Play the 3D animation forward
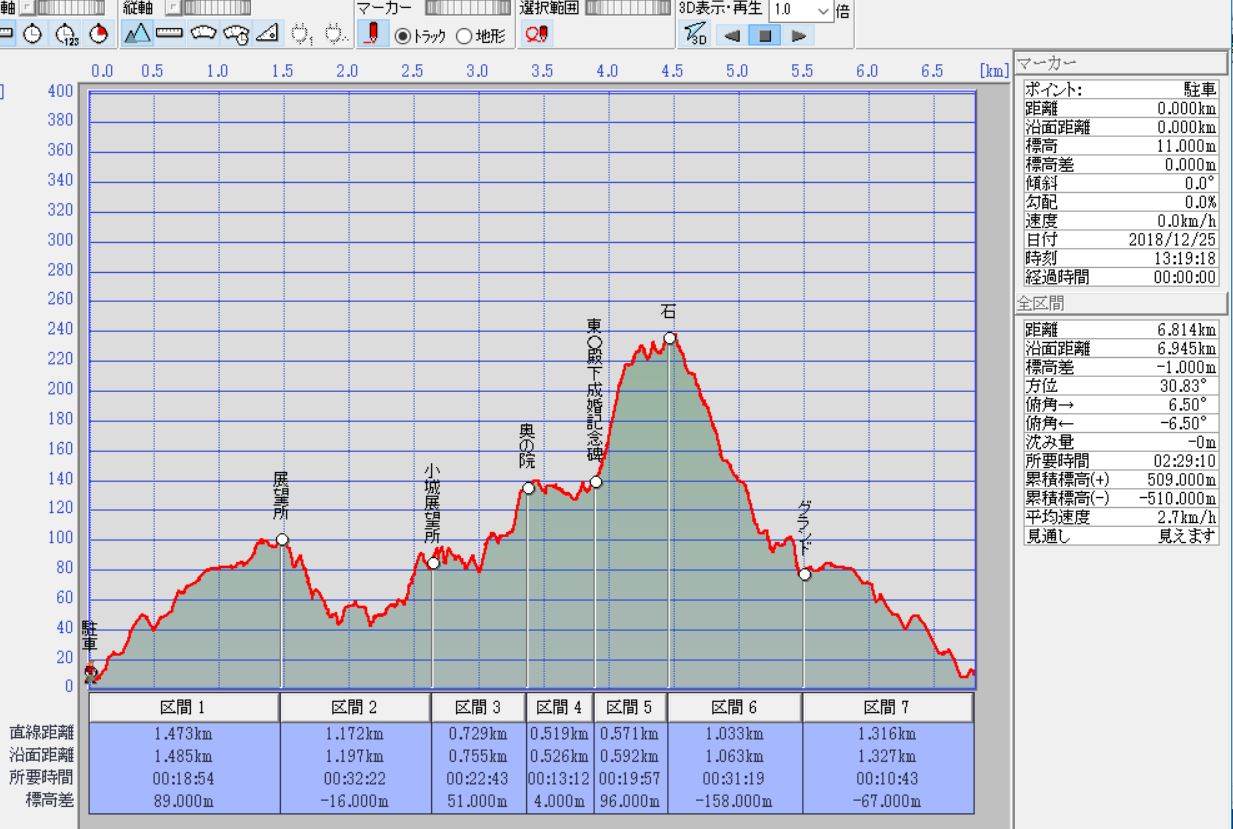1233x829 pixels. click(798, 35)
